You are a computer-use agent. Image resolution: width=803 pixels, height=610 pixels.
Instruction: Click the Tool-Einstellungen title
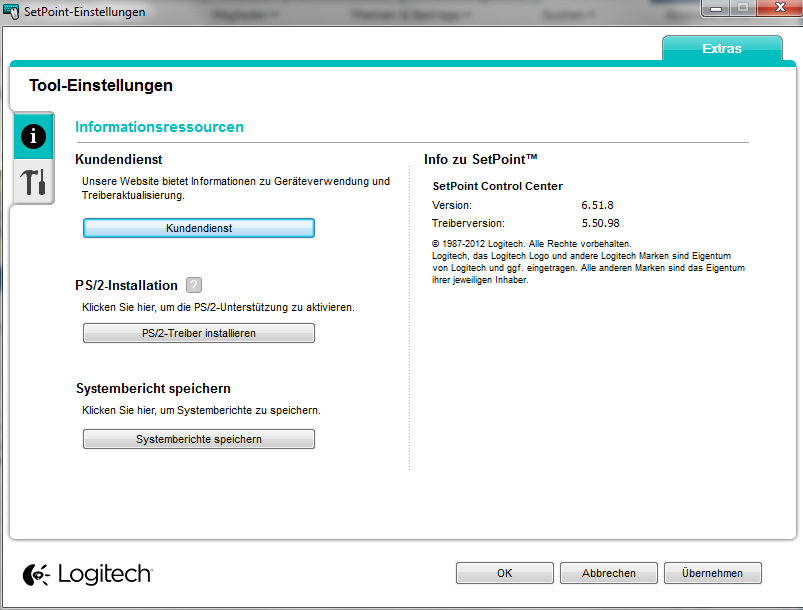click(x=101, y=85)
